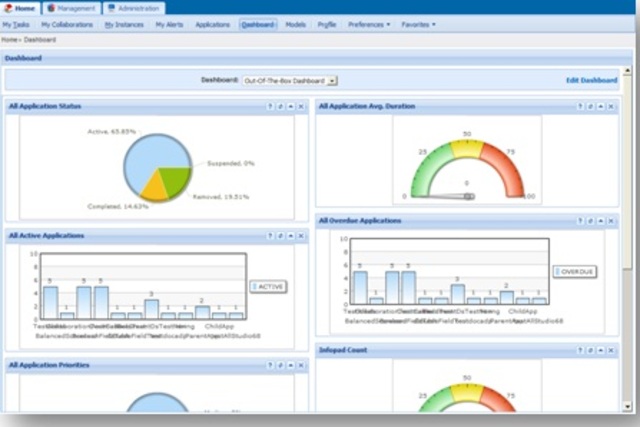The height and width of the screenshot is (427, 640).
Task: Close the All Active Applications panel
Action: [301, 236]
